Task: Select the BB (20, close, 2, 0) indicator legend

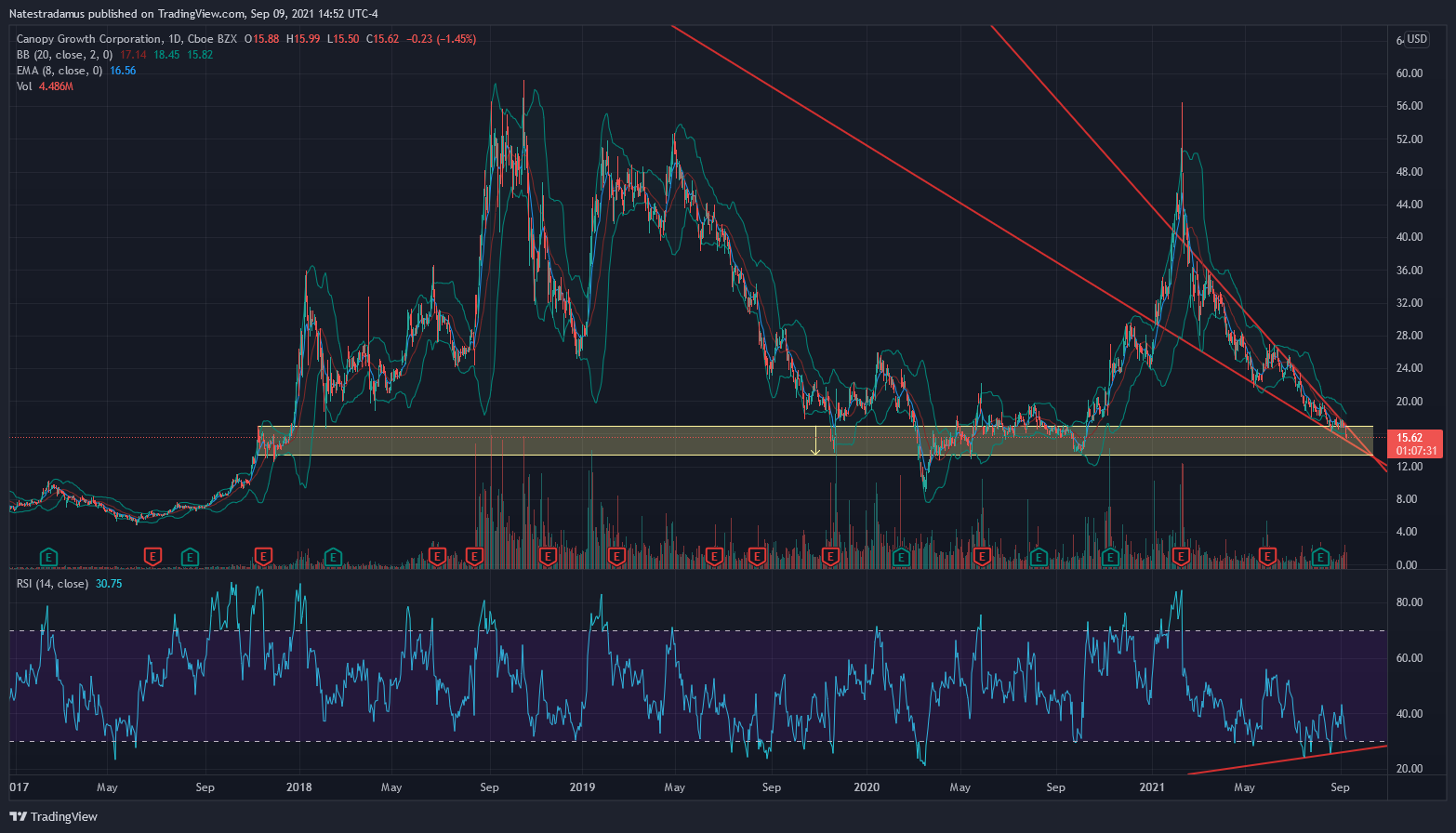Action: point(64,55)
